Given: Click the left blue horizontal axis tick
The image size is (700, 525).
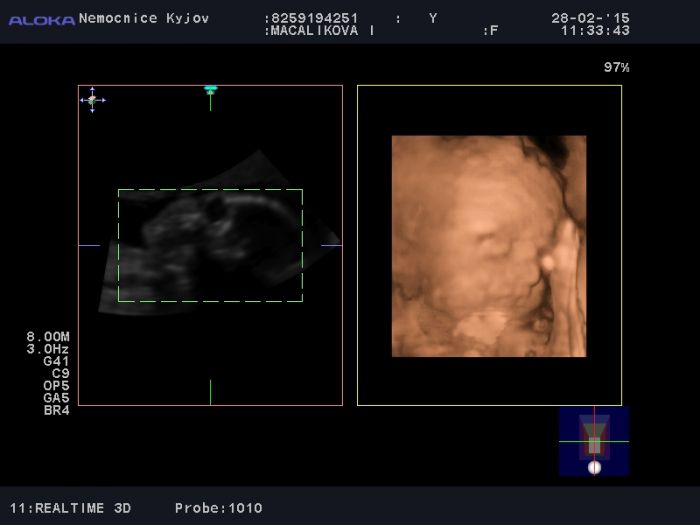Looking at the screenshot, I should pyautogui.click(x=89, y=245).
